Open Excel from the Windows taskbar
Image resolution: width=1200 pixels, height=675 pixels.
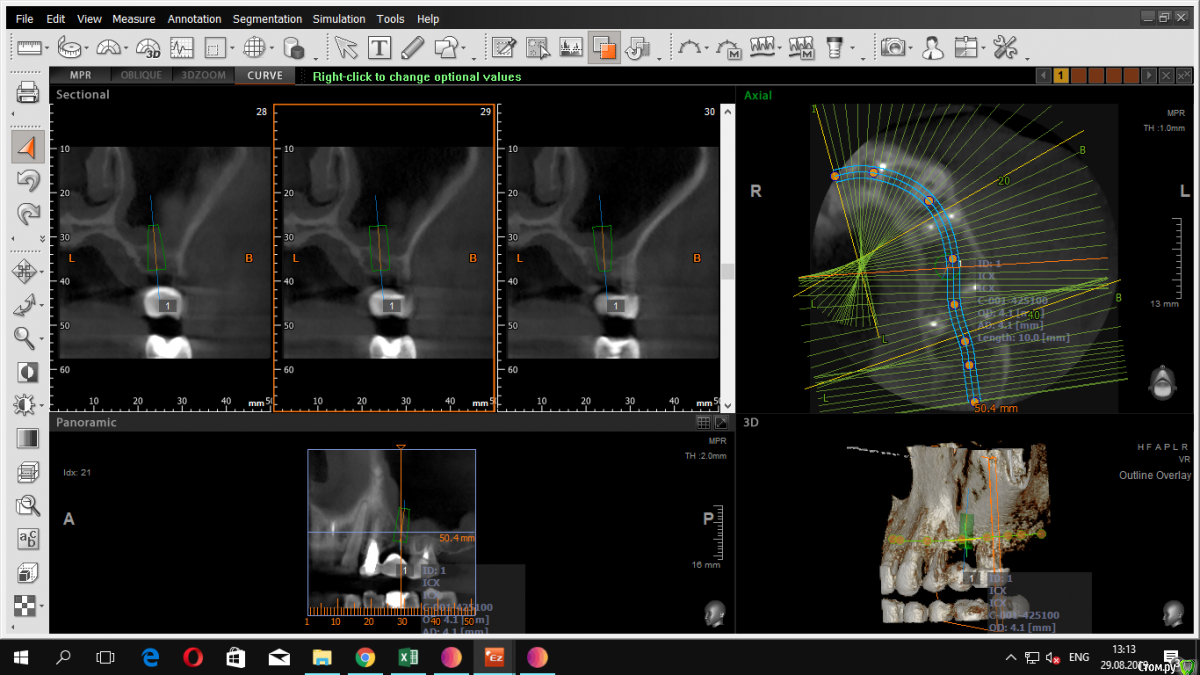408,657
